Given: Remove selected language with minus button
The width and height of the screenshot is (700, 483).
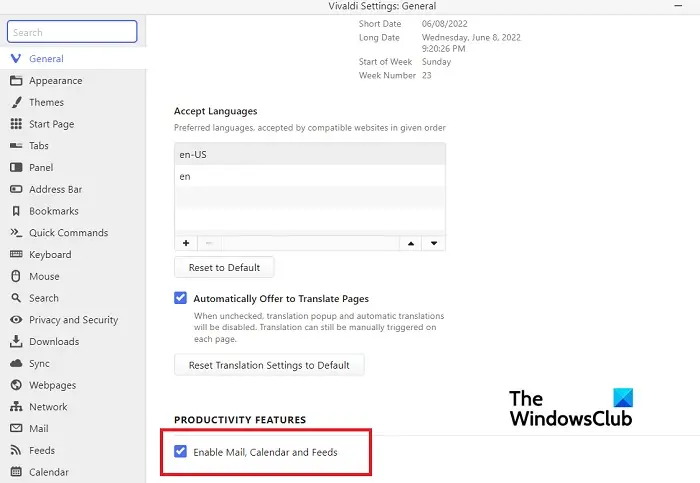Looking at the screenshot, I should pyautogui.click(x=209, y=243).
